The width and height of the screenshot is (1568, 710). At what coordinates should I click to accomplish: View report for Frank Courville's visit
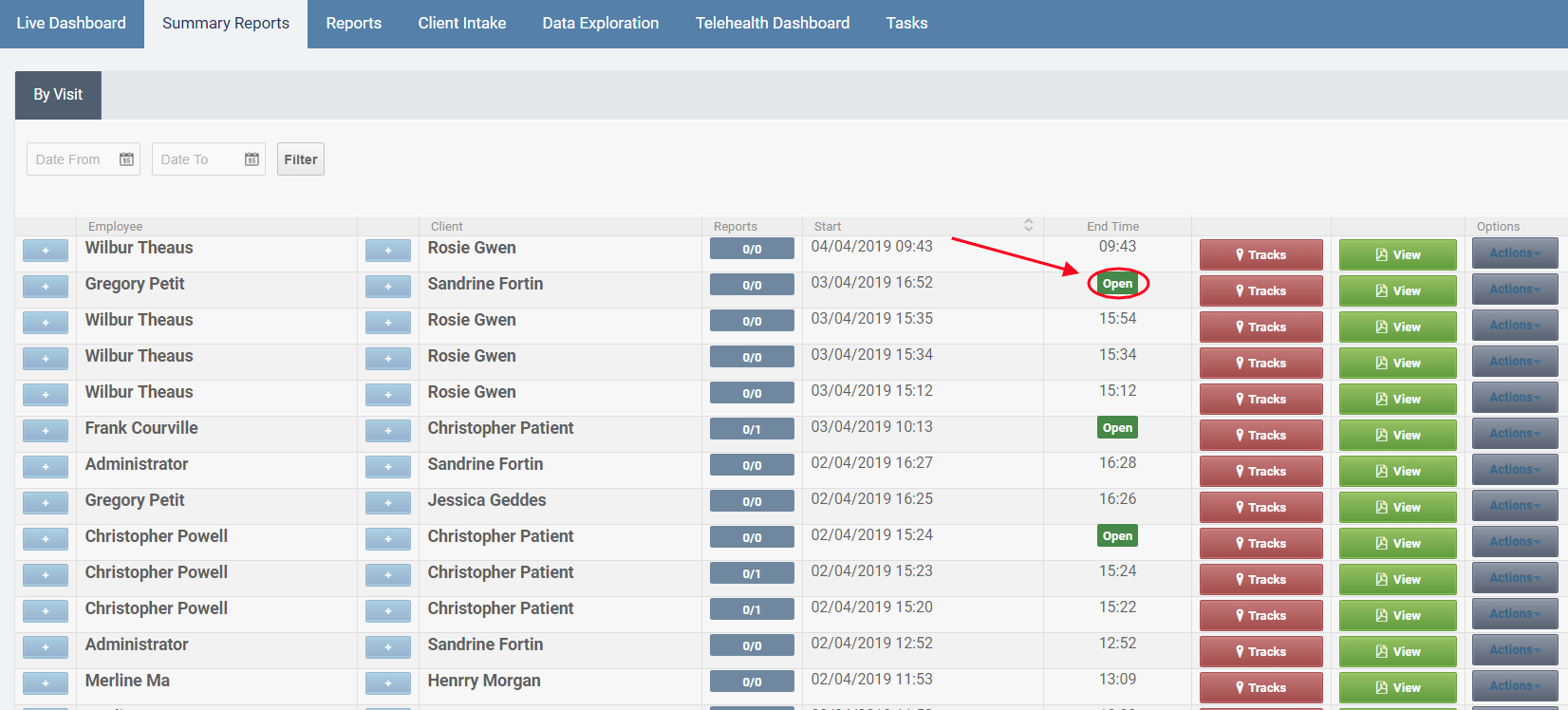(1397, 435)
